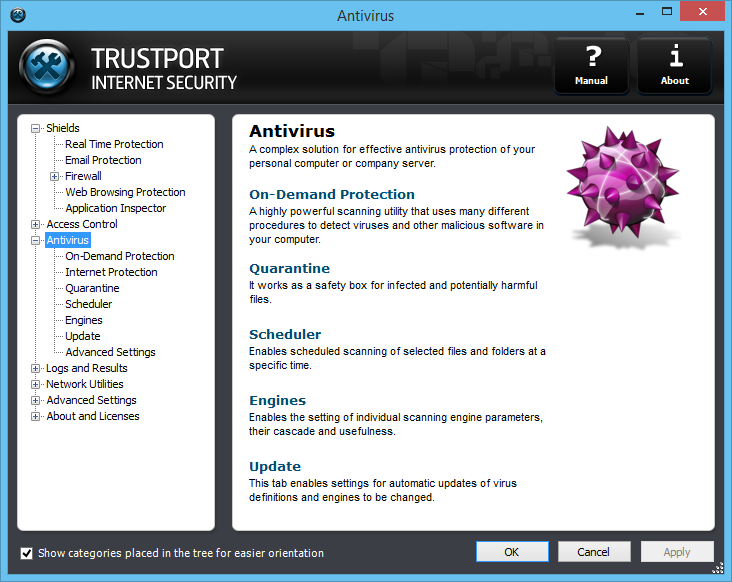Select Firewall tree item
Screen dimensions: 732x582
tap(83, 176)
